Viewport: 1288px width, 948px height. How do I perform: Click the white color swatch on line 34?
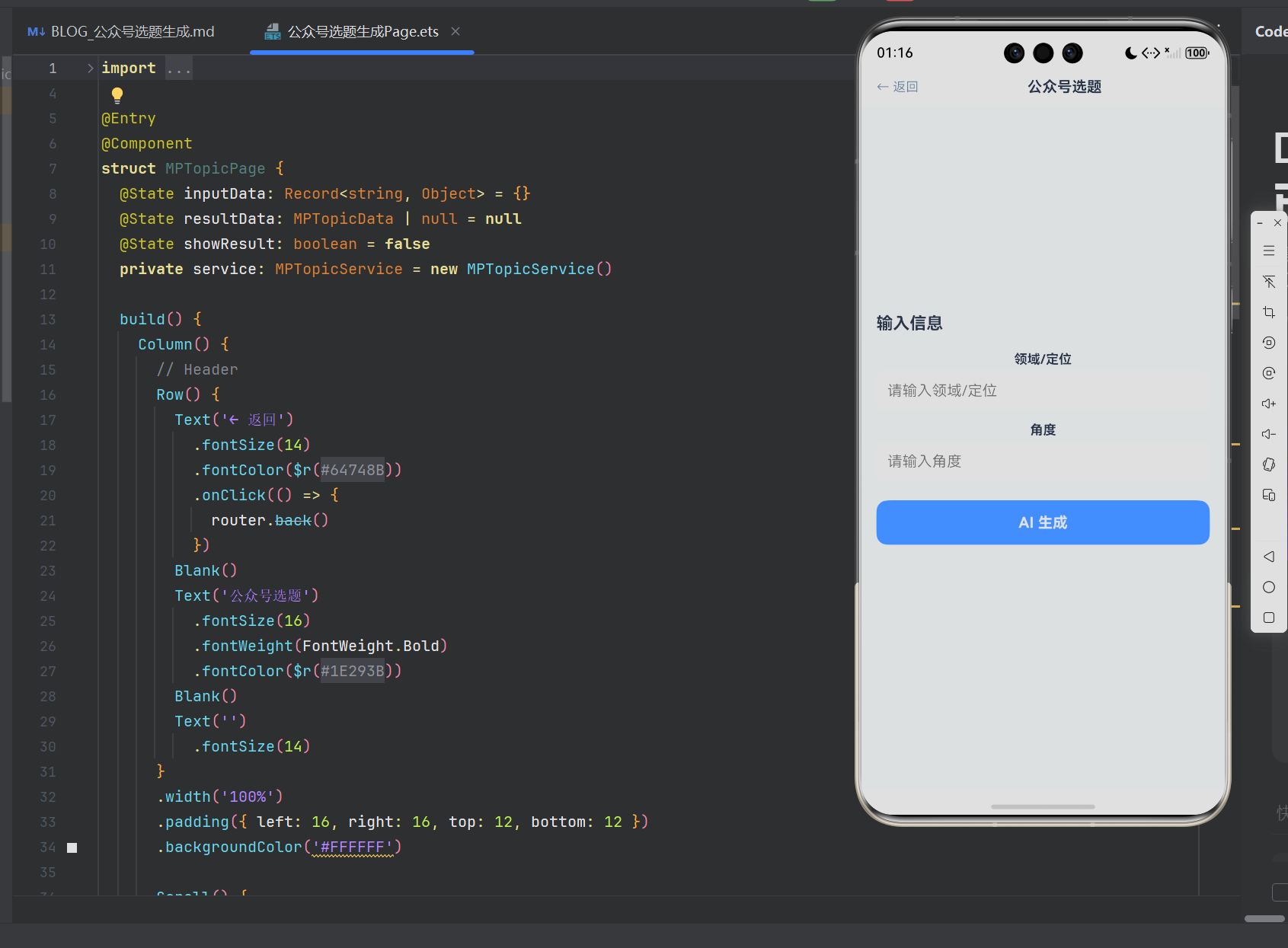click(72, 847)
